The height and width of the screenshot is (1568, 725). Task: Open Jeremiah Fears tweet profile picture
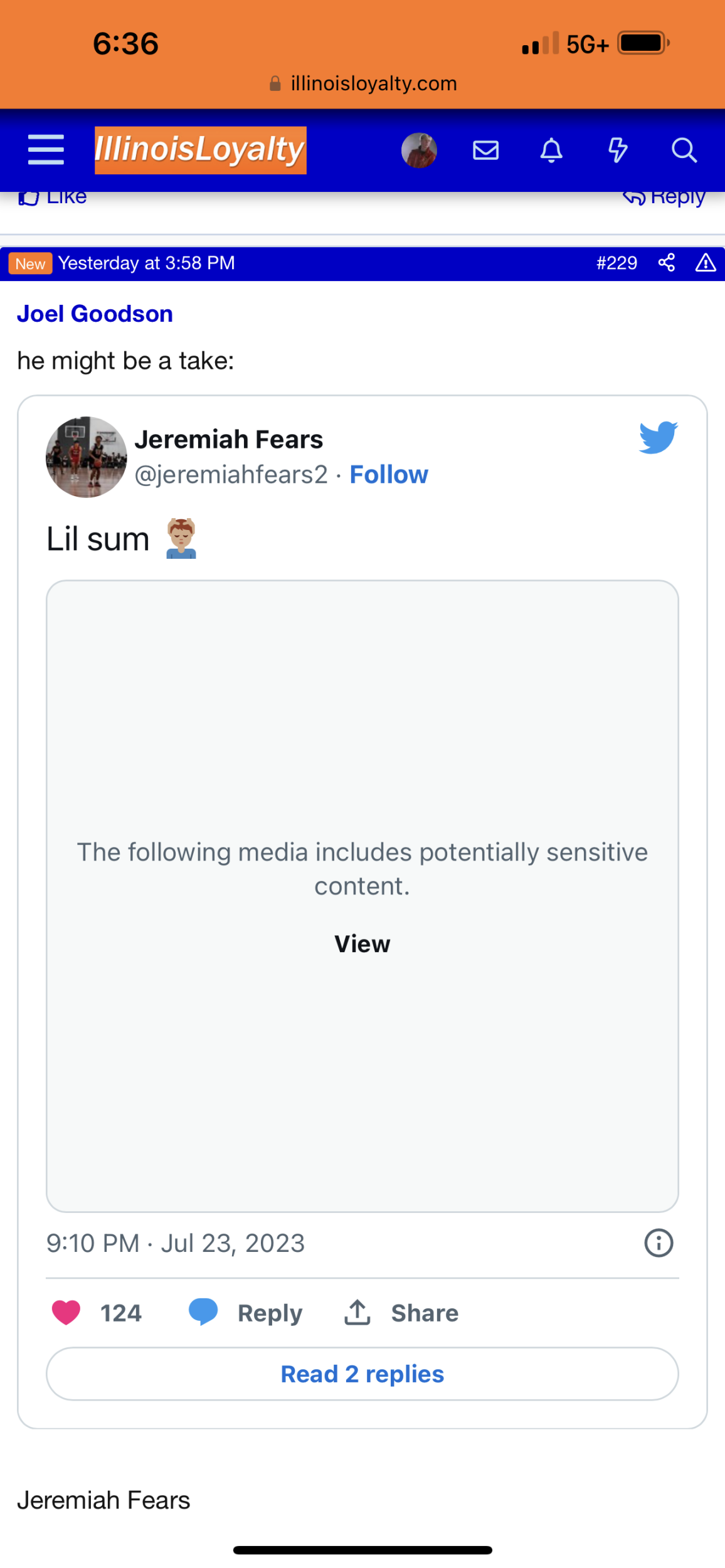click(x=87, y=457)
